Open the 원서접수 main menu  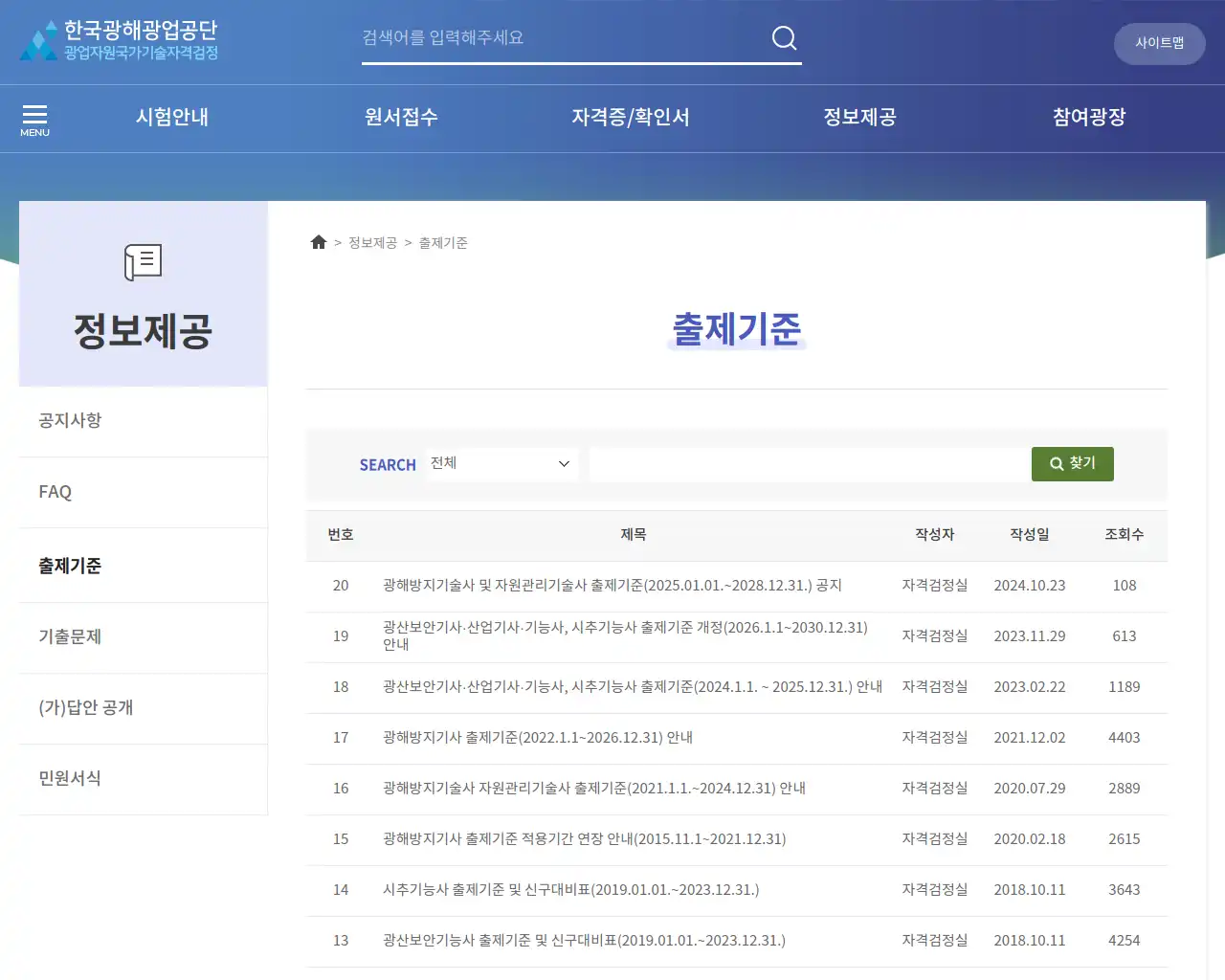[x=401, y=117]
